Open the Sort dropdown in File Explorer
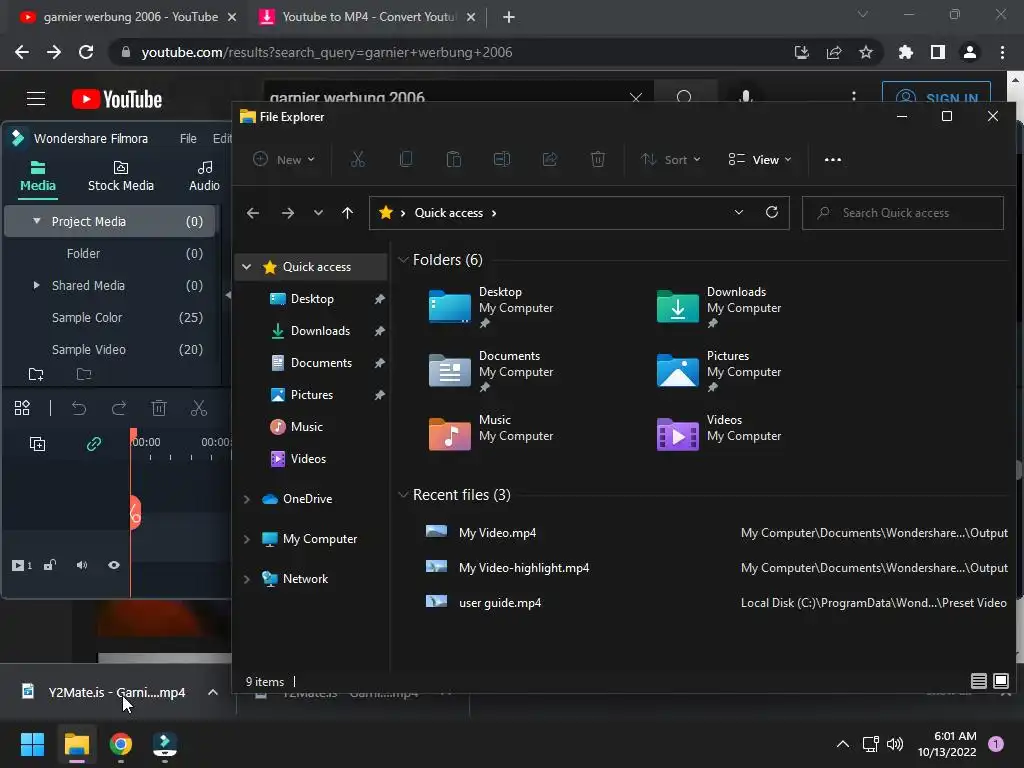 [671, 159]
